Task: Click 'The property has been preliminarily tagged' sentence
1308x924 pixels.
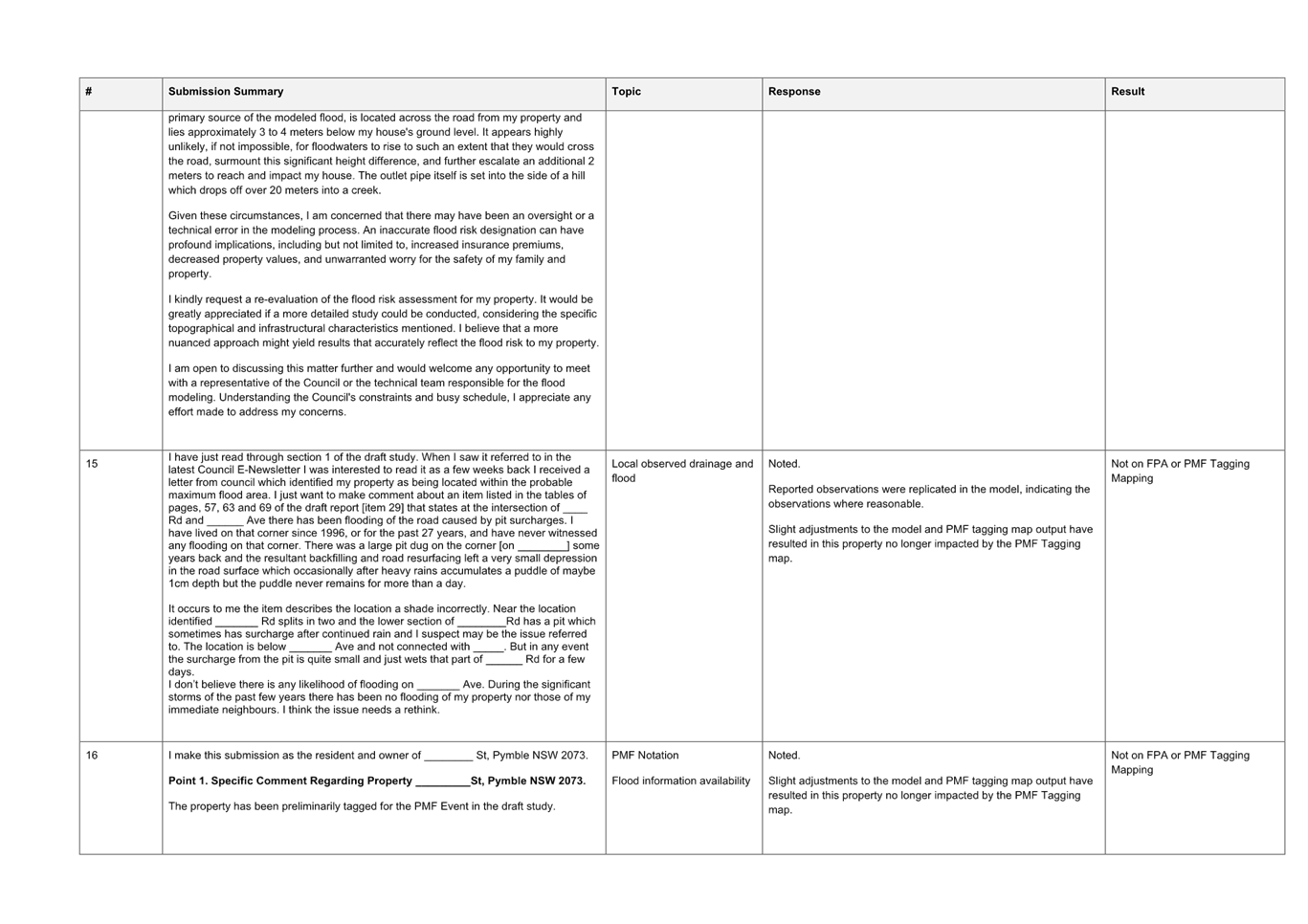Action: click(x=362, y=806)
